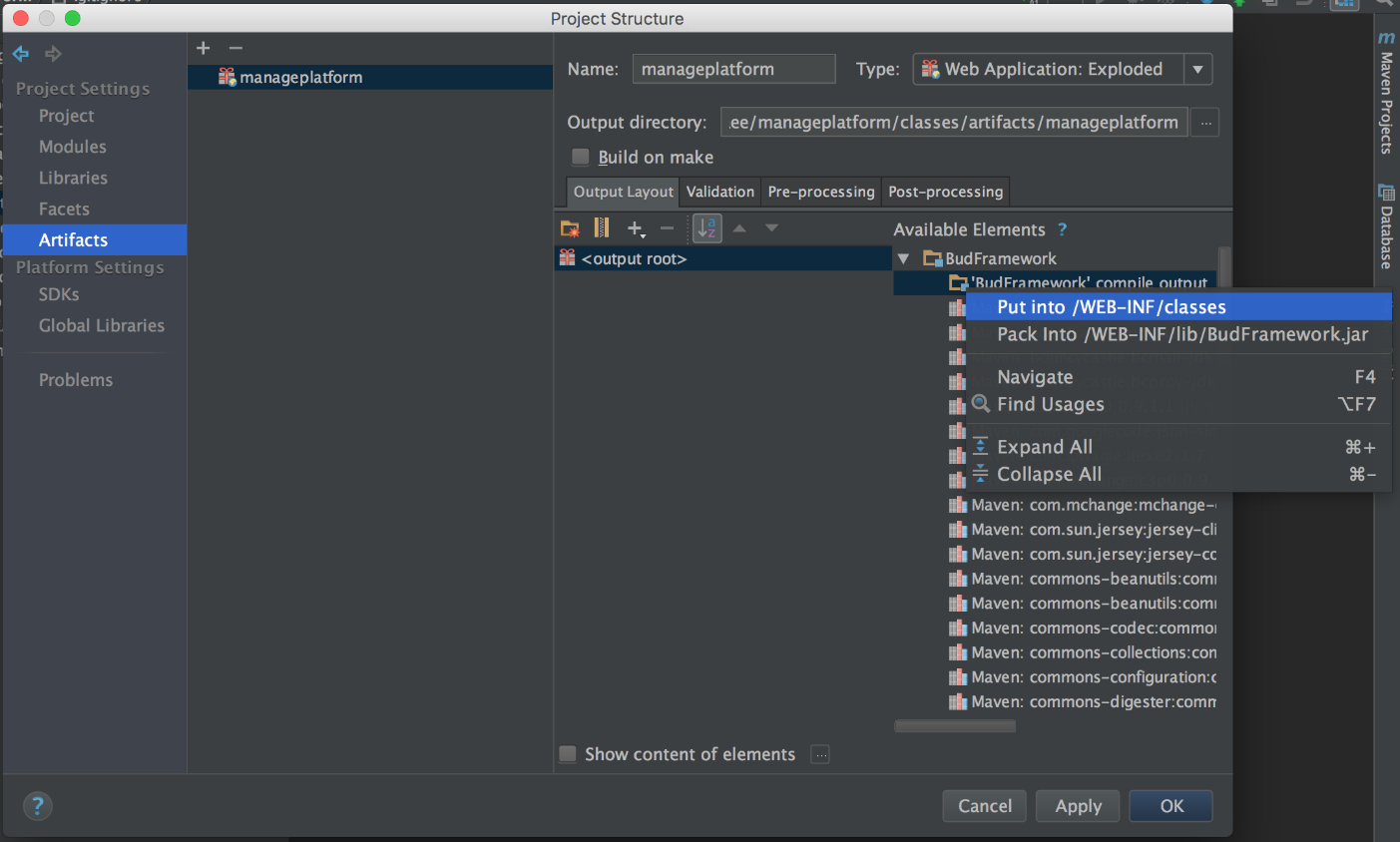Switch to the Pre-processing tab
Screen dimensions: 1400x842
[x=821, y=192]
